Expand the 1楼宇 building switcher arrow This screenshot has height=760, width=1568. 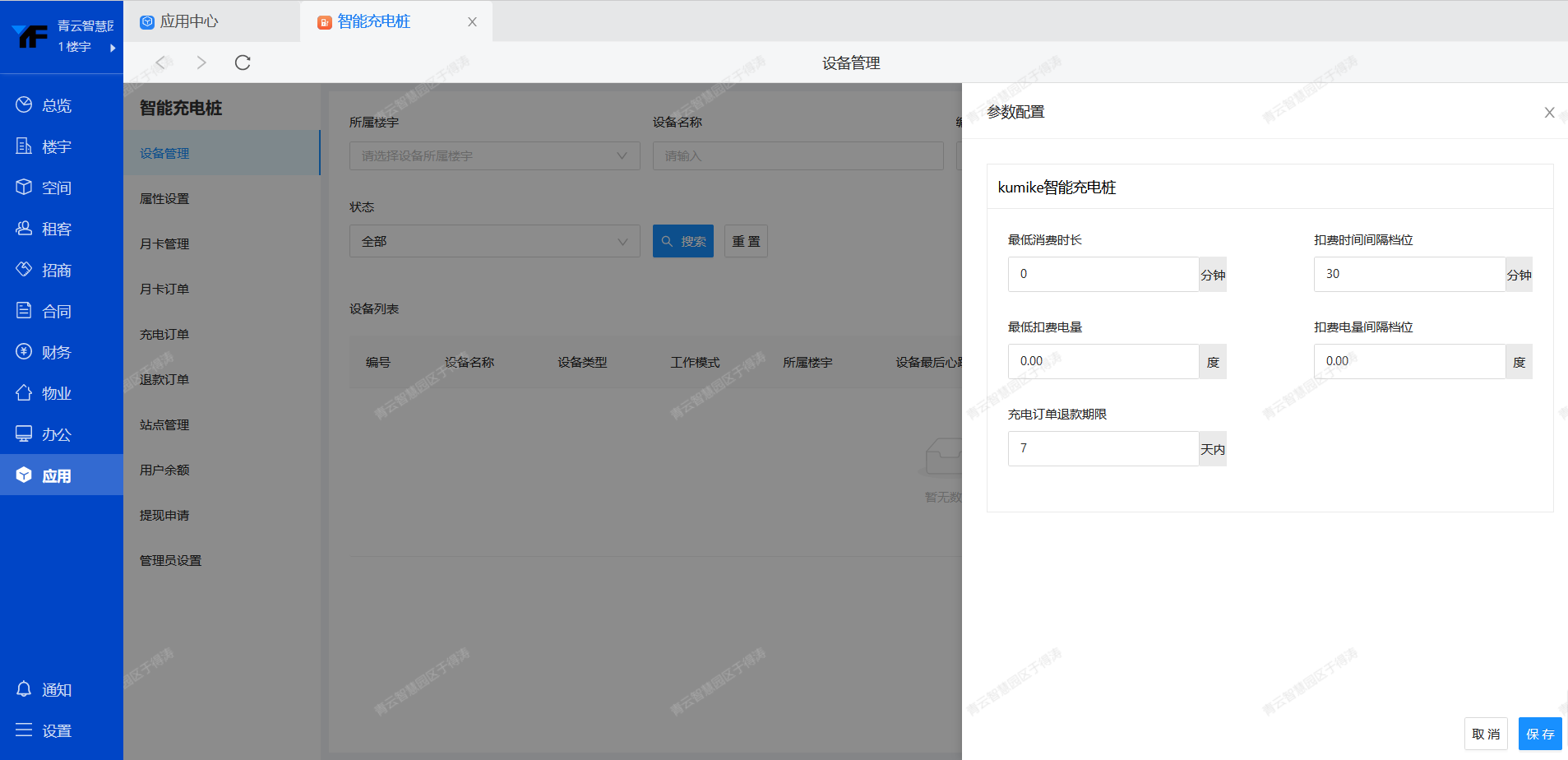113,48
